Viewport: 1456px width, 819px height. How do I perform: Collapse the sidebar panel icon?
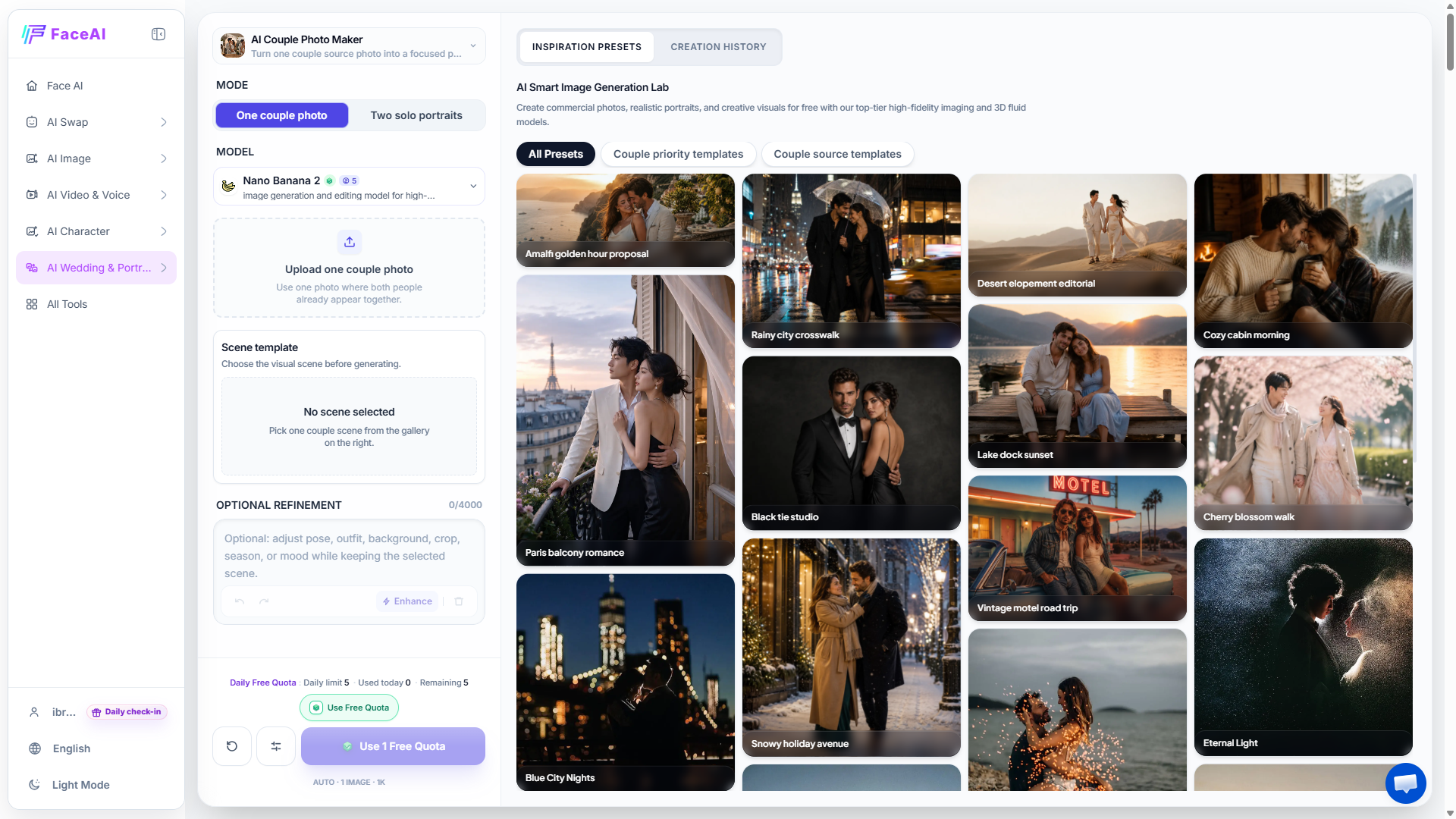(158, 34)
